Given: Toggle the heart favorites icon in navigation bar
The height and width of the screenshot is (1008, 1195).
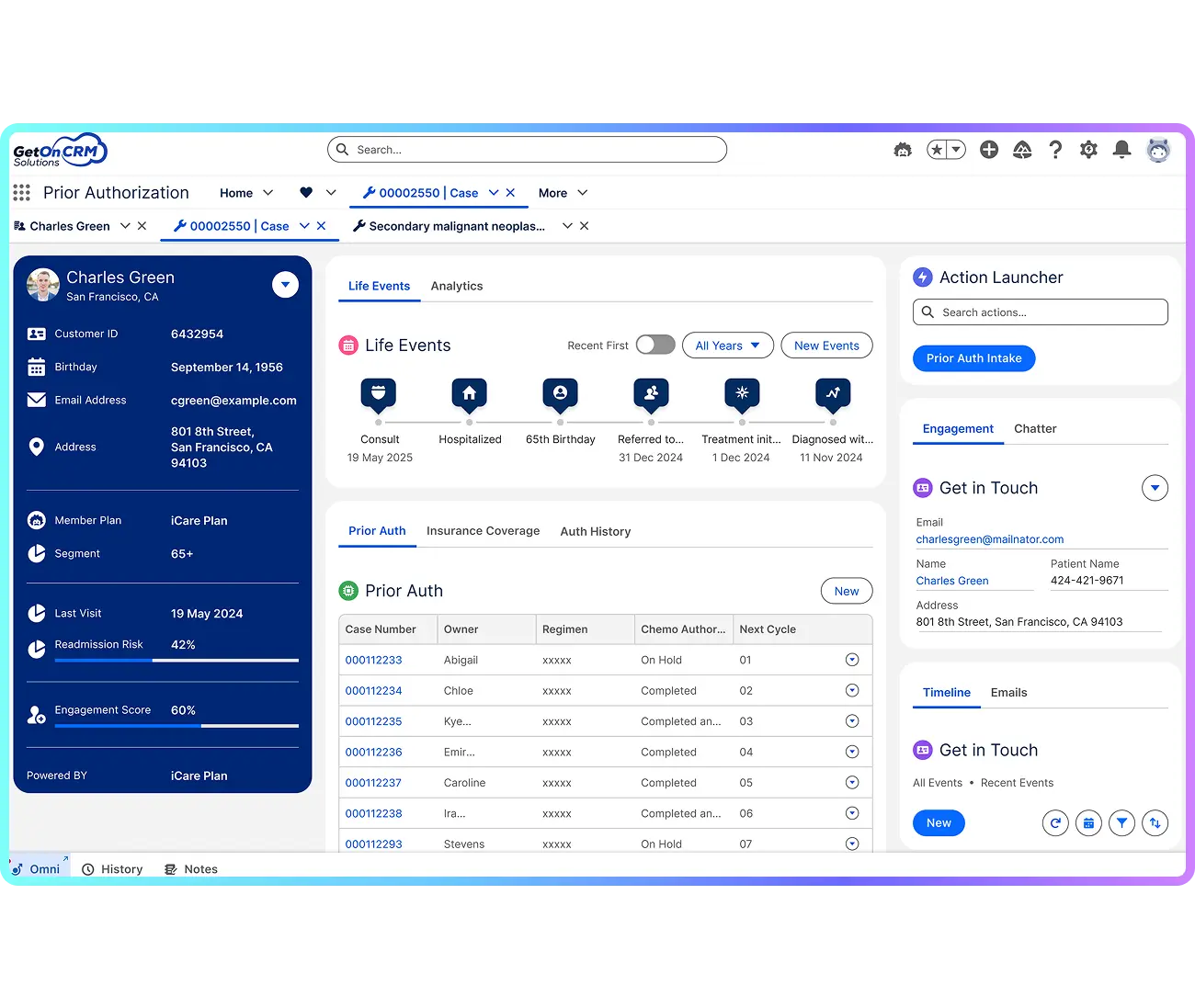Looking at the screenshot, I should (x=306, y=192).
